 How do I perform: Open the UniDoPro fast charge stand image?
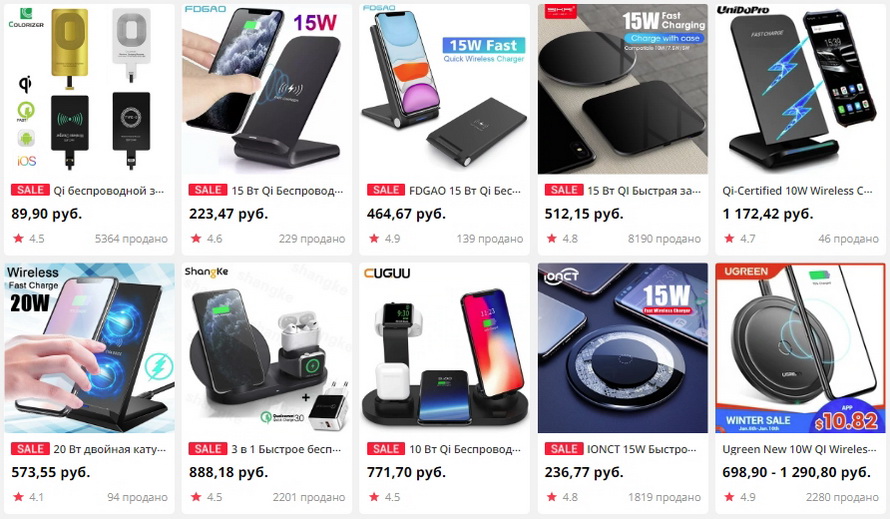coord(800,89)
